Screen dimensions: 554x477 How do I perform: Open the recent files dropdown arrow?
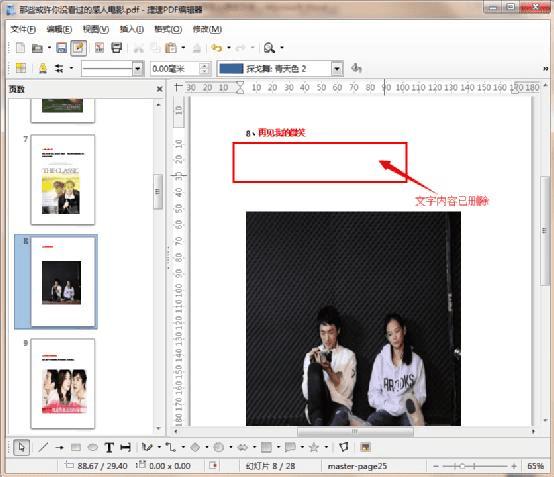click(x=49, y=47)
